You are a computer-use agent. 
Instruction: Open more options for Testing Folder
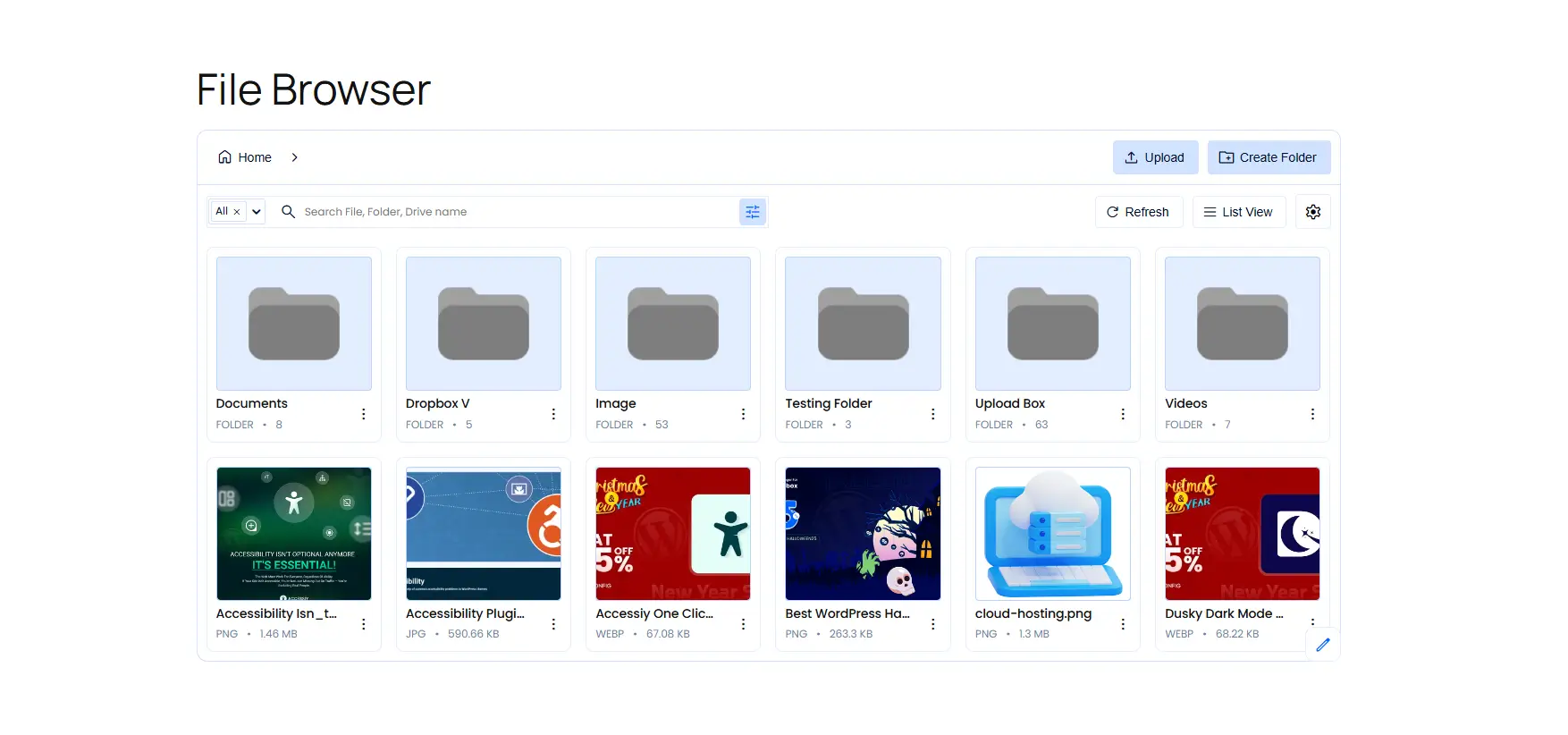point(933,414)
